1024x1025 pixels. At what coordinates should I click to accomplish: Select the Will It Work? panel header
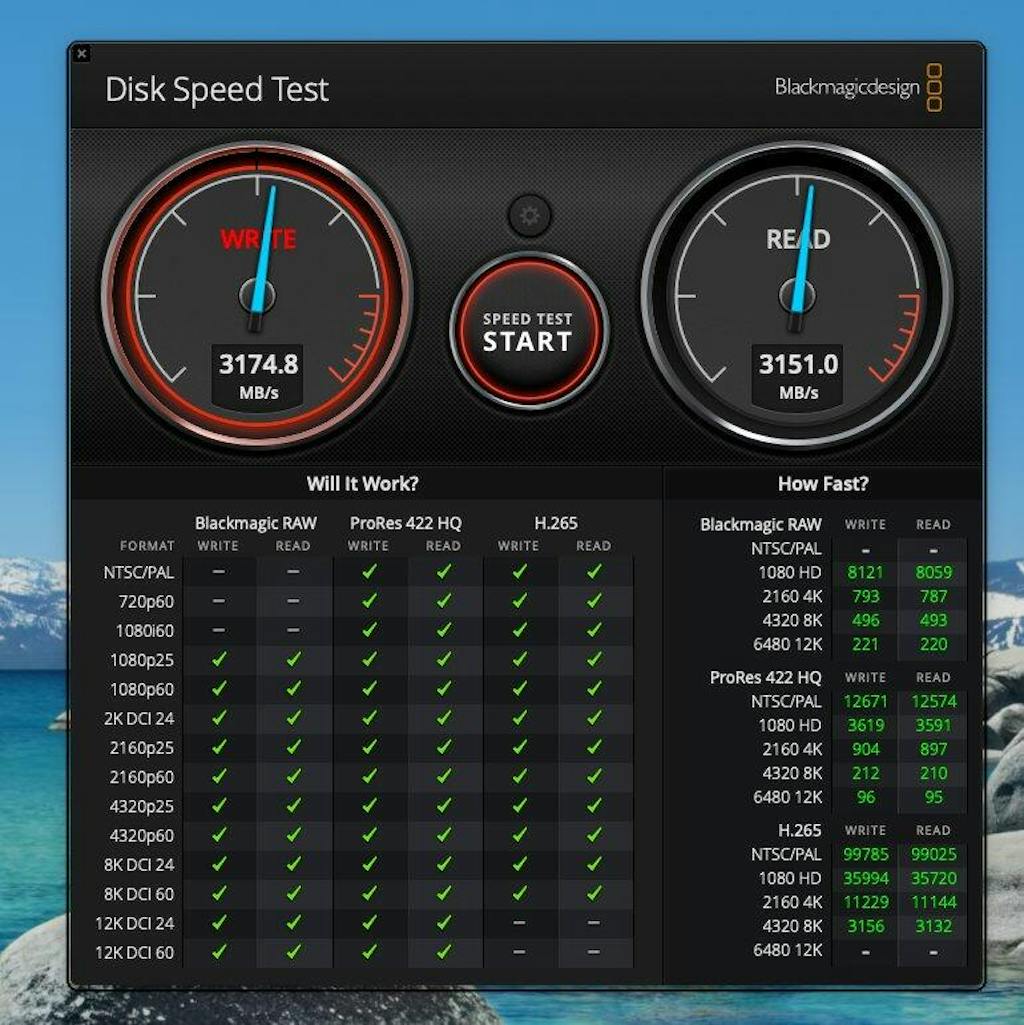[362, 484]
